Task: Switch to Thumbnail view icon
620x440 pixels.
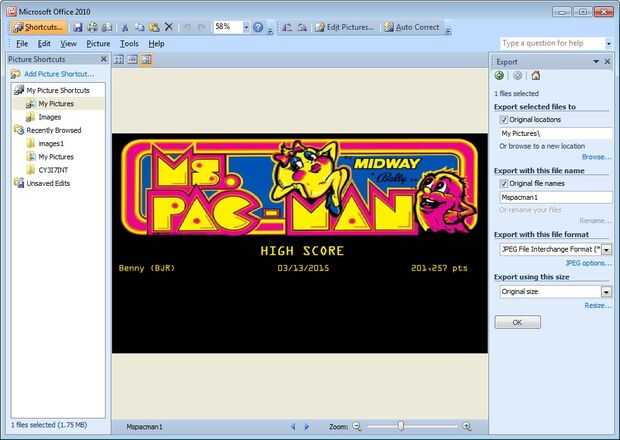Action: click(119, 60)
